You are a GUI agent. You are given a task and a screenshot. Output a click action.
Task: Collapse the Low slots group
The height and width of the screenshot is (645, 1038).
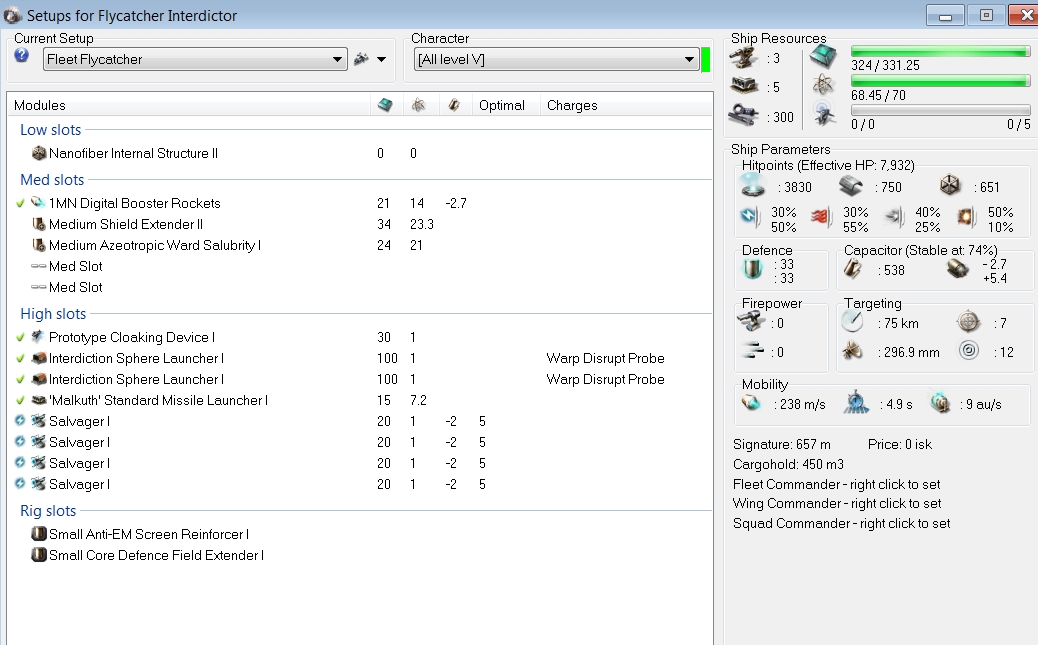(50, 130)
